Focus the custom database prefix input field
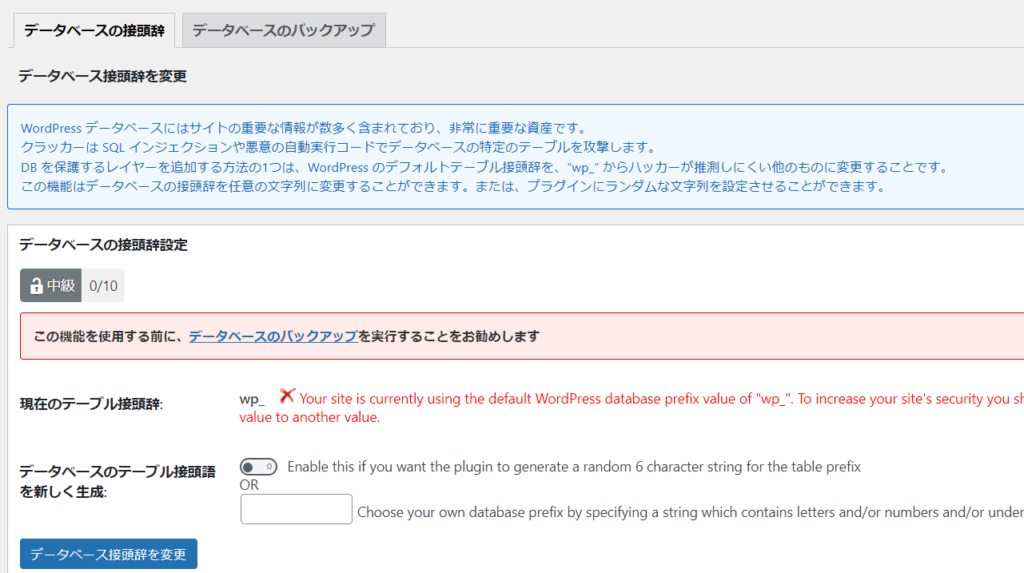 tap(296, 509)
